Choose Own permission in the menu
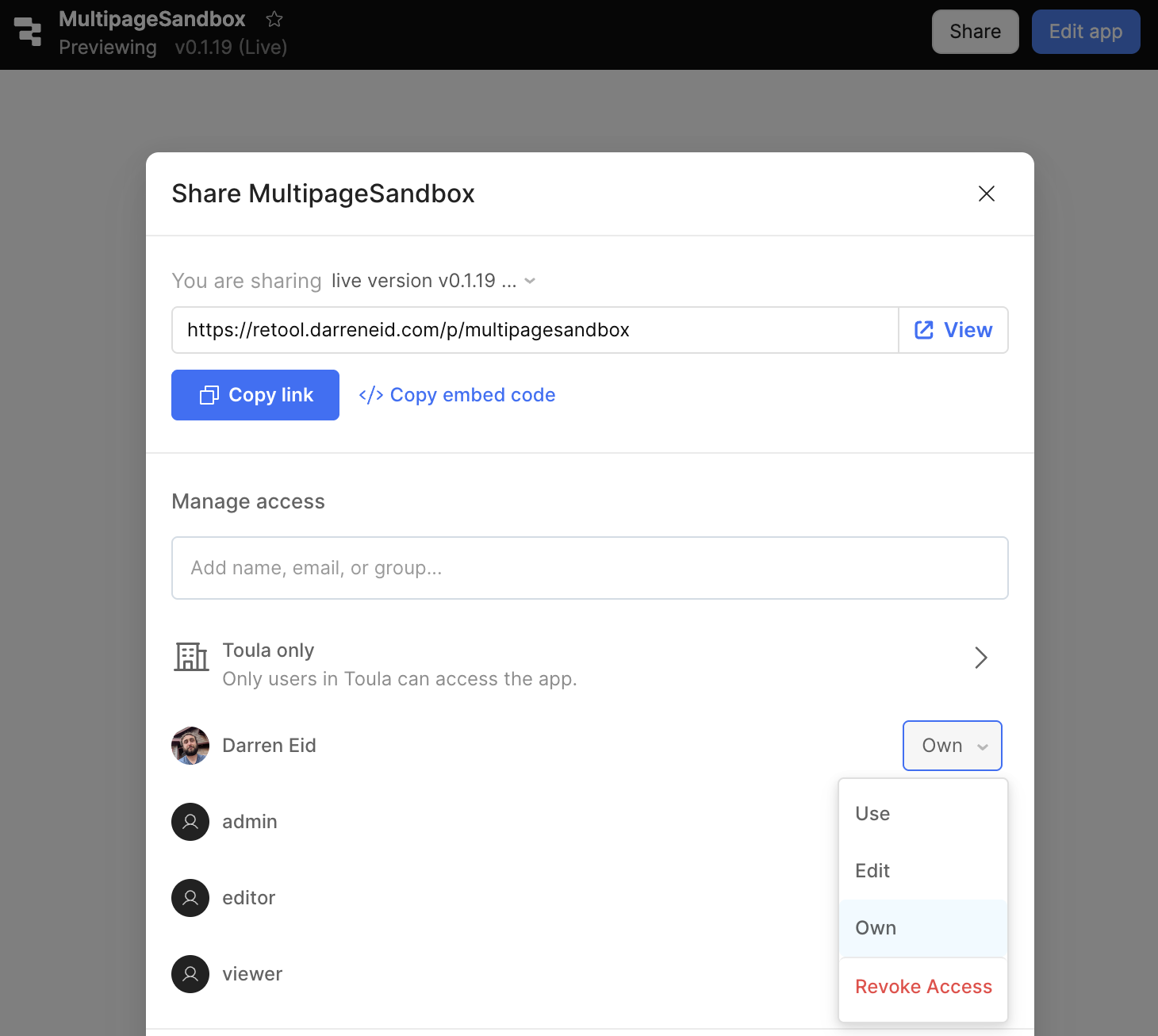Viewport: 1158px width, 1036px height. 876,928
